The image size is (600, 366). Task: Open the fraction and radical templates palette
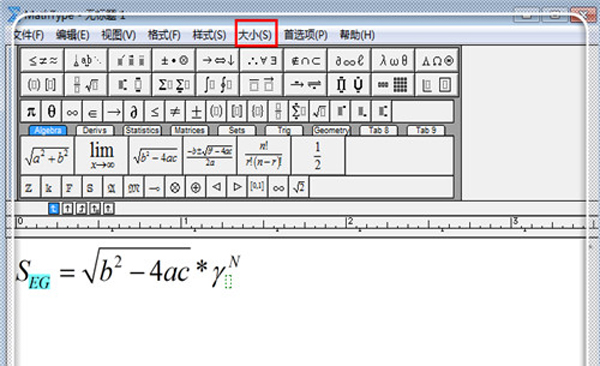click(x=86, y=84)
